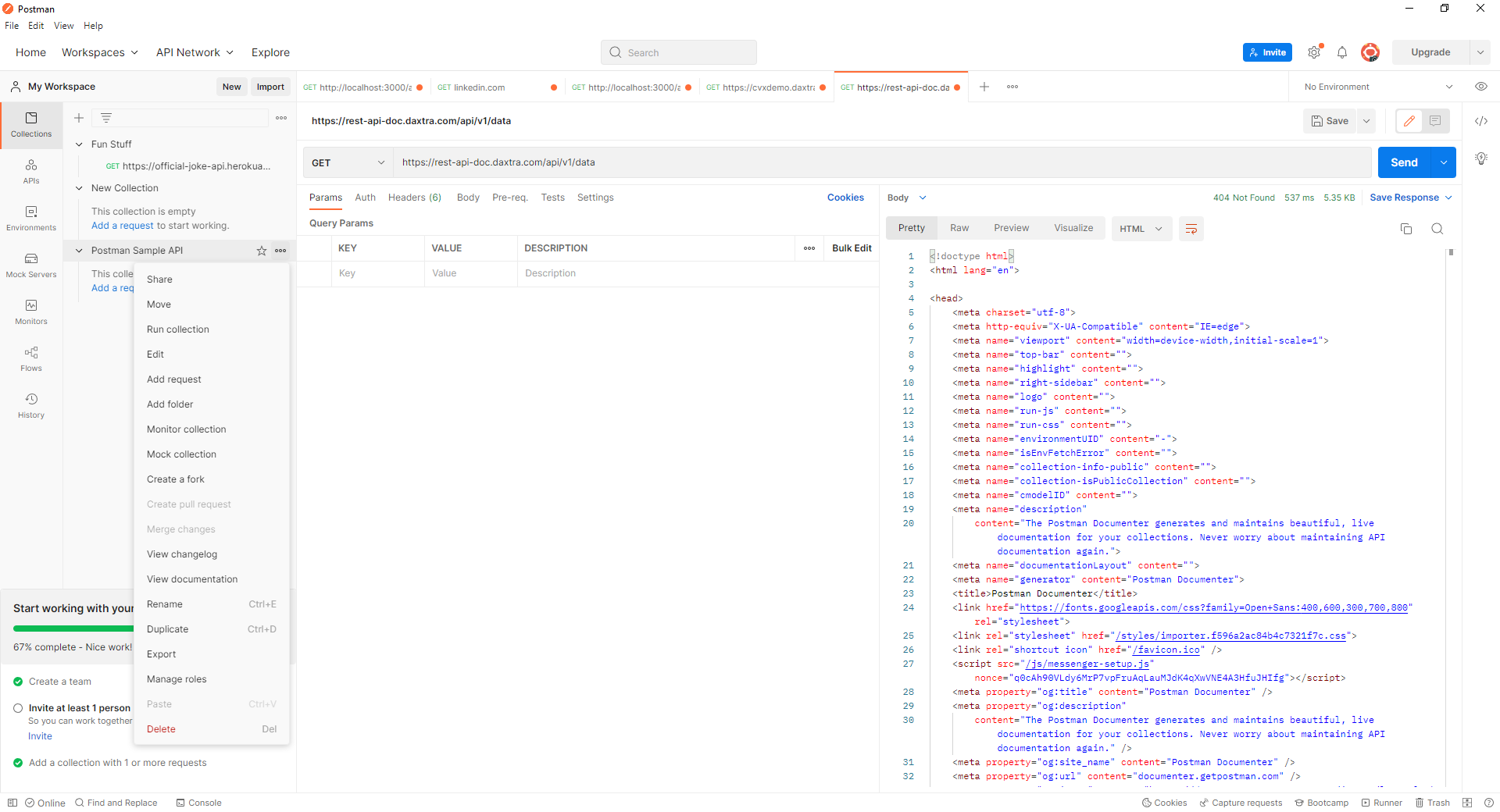The width and height of the screenshot is (1500, 812).
Task: Open the Send button dropdown arrow
Action: 1443,162
